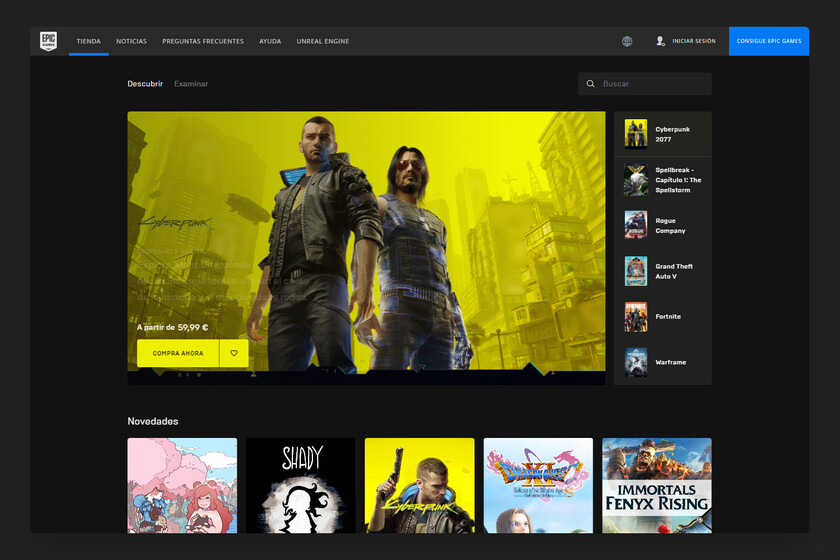Select Rogue Company thumbnail in the sidebar

636,225
